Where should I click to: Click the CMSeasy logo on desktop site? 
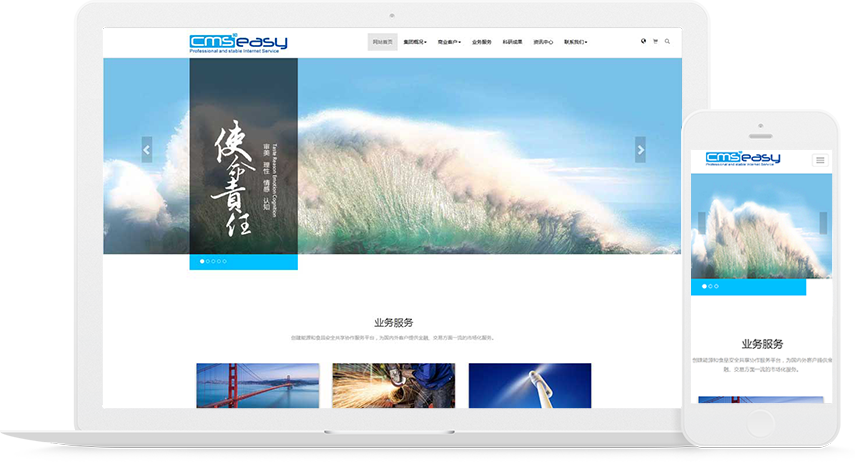(238, 43)
